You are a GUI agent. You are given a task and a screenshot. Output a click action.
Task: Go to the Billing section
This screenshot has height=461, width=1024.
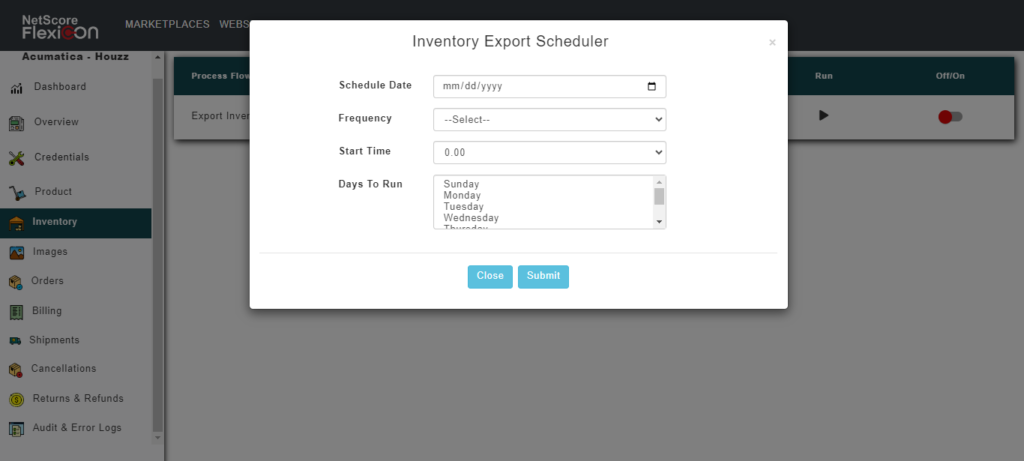click(x=46, y=311)
